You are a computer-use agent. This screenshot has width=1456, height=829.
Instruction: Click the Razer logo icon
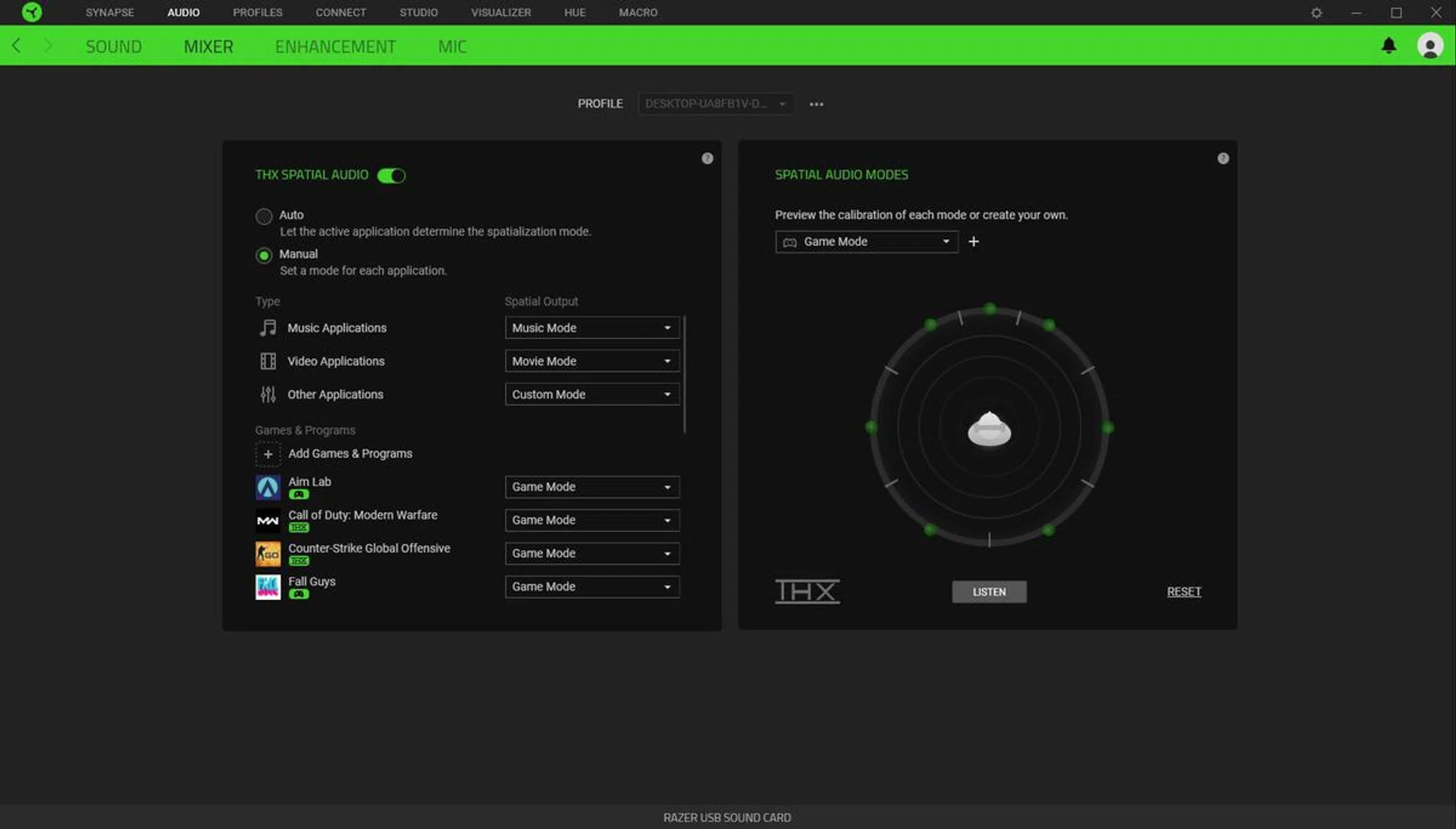pyautogui.click(x=32, y=12)
